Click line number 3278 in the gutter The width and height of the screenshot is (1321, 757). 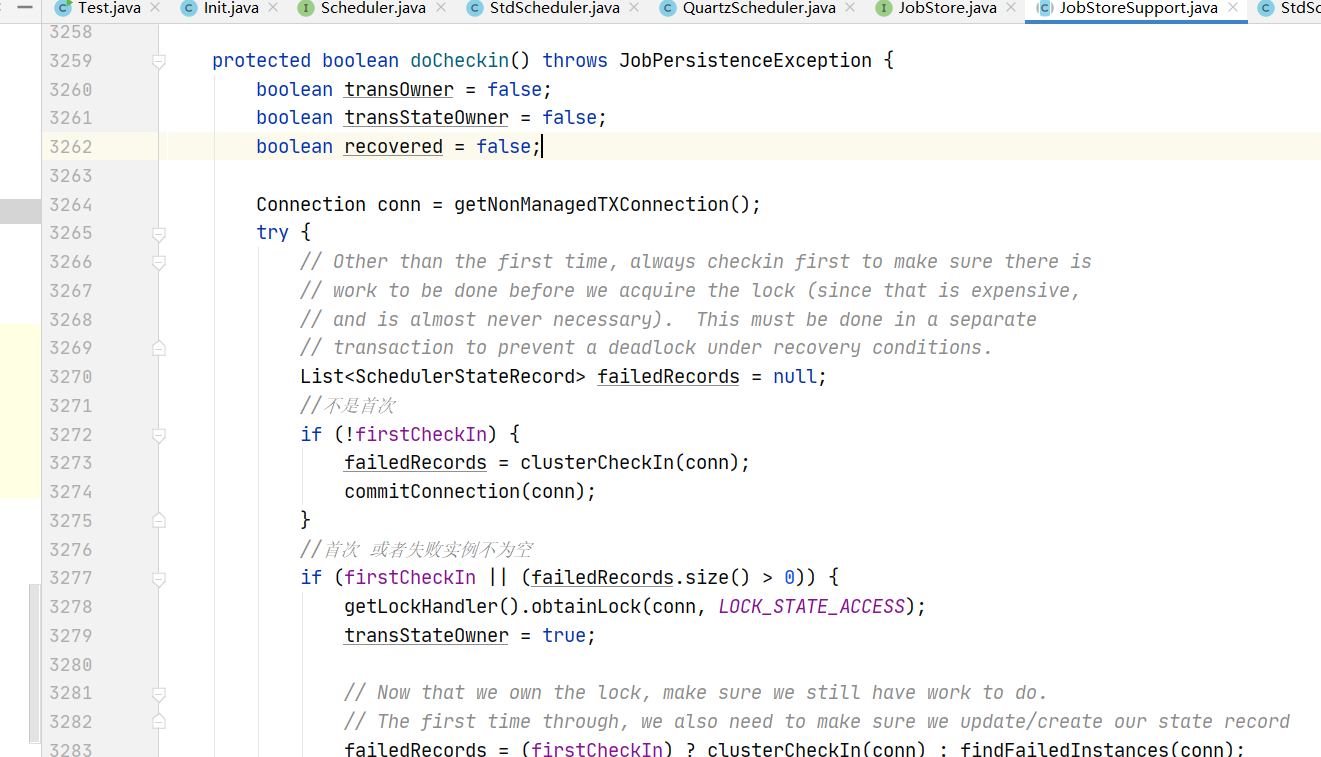[70, 607]
